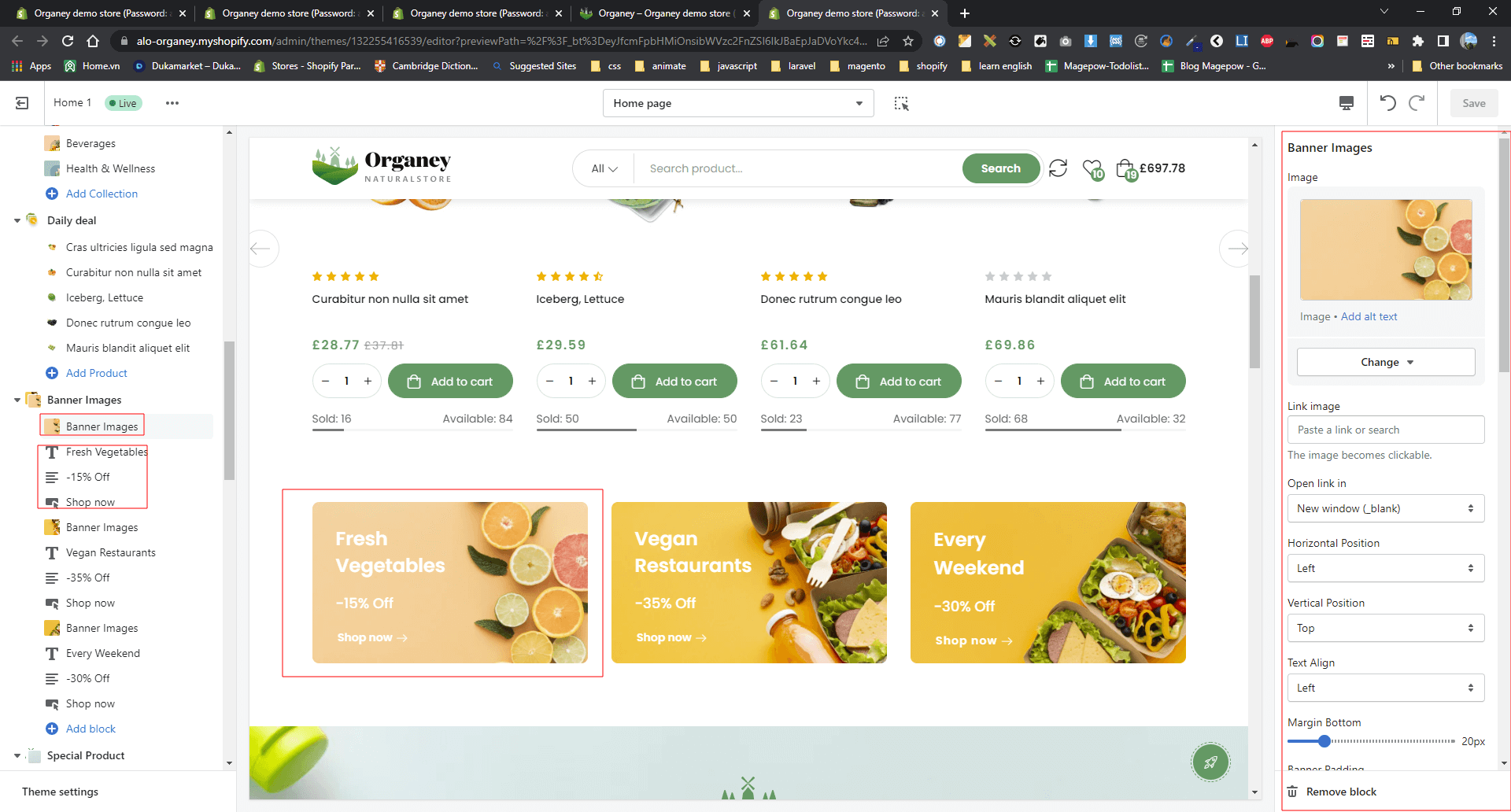The width and height of the screenshot is (1511, 812).
Task: Click the exit editor icon
Action: click(x=22, y=103)
